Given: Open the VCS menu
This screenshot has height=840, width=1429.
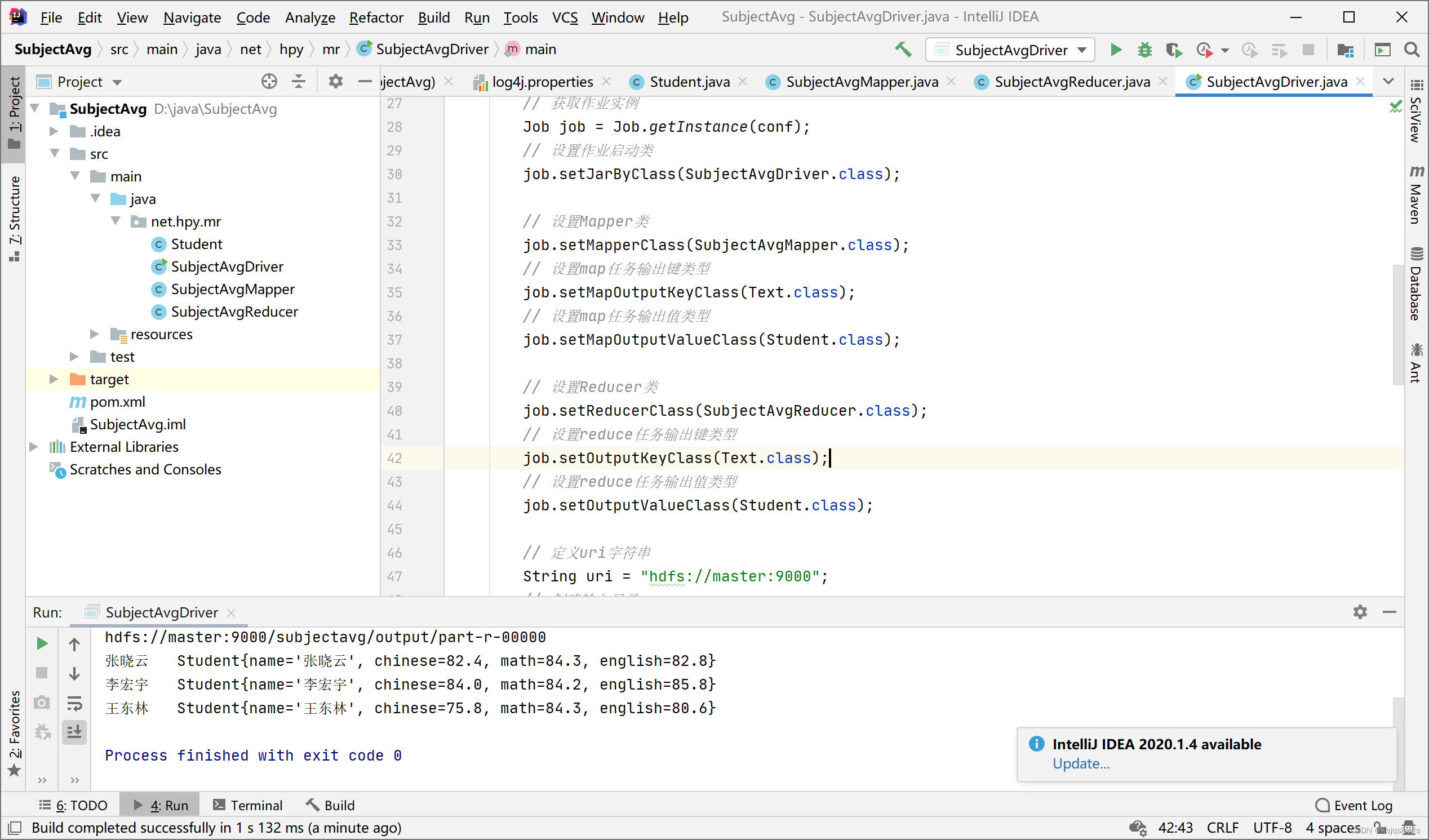Looking at the screenshot, I should pos(565,17).
